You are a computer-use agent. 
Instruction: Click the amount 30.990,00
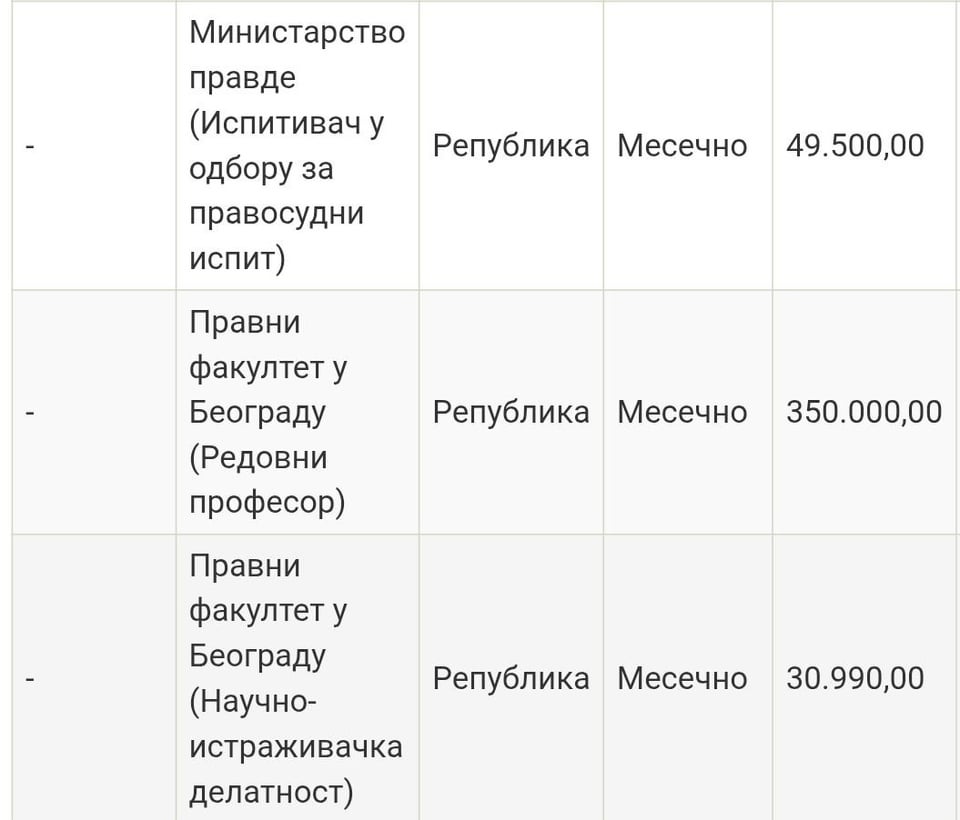click(x=855, y=679)
